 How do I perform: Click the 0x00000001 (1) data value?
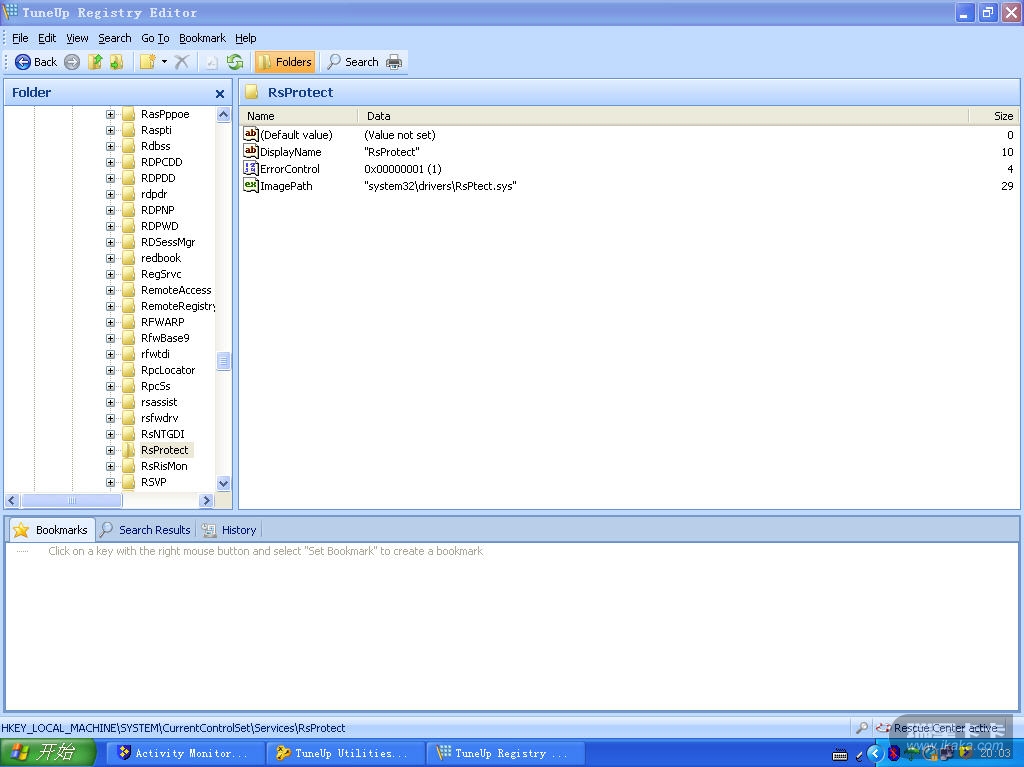pos(403,169)
